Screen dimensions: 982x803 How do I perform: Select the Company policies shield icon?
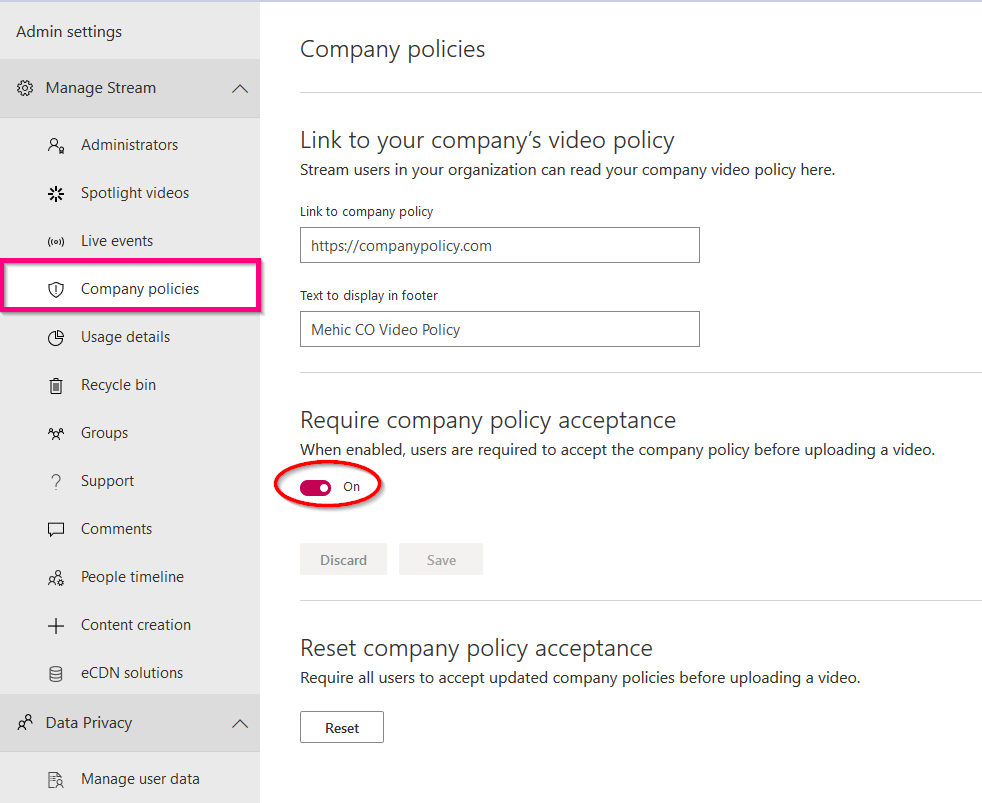pos(56,288)
